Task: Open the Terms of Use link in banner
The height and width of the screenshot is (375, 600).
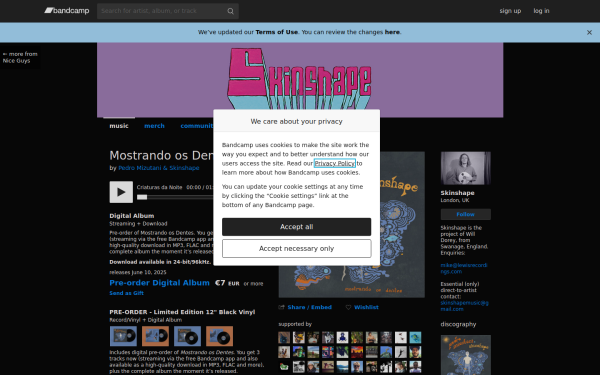Action: [276, 32]
